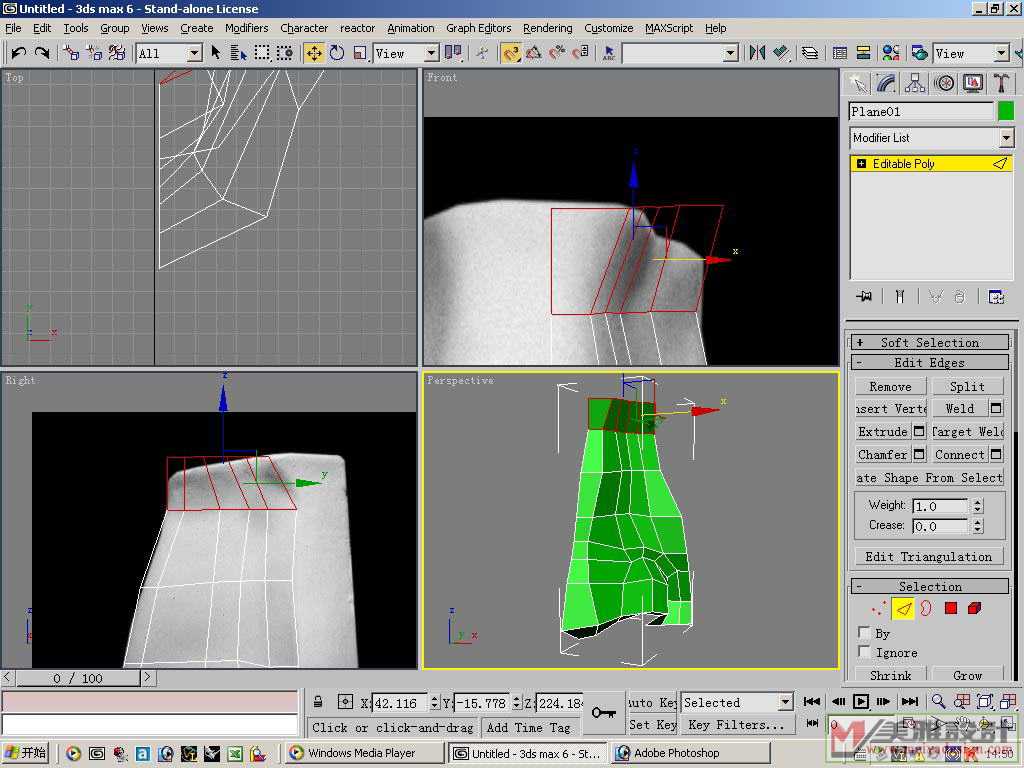Screen dimensions: 1024x768
Task: Enable the By Vertex checkbox
Action: pos(865,633)
